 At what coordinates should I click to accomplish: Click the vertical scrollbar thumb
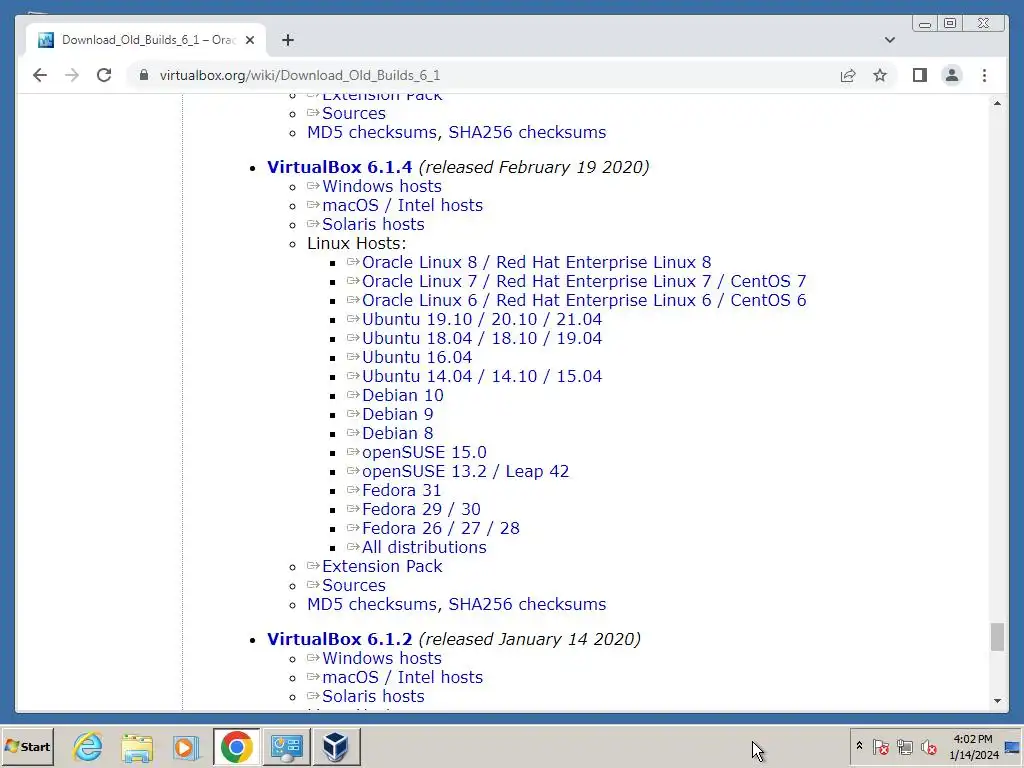[997, 637]
